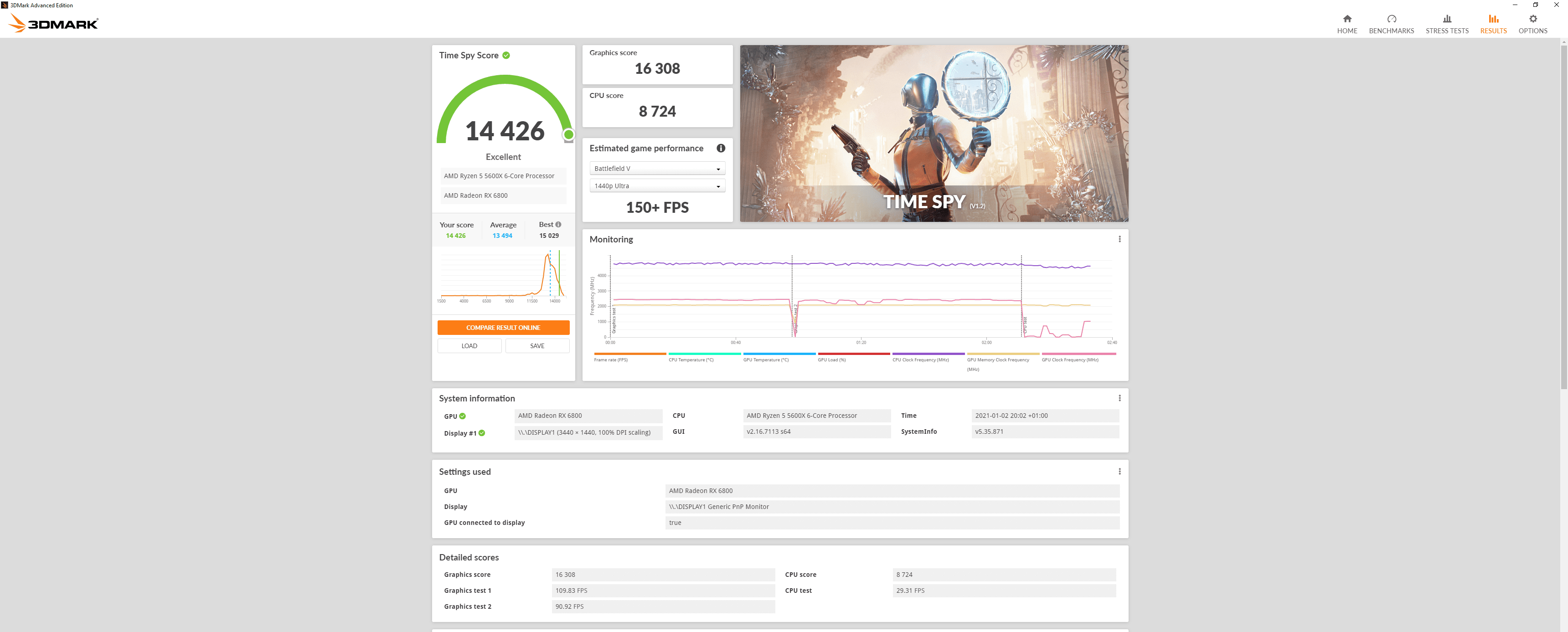Click the green check beside Display #1
This screenshot has height=632, width=1568.
[481, 433]
